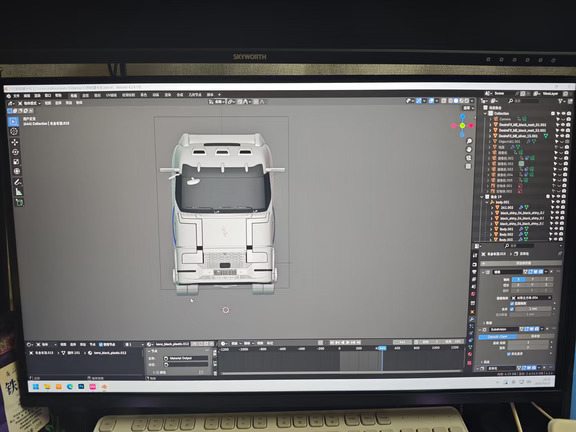Viewport: 576px width, 432px height.
Task: Select the Scale tool
Action: [x=16, y=162]
